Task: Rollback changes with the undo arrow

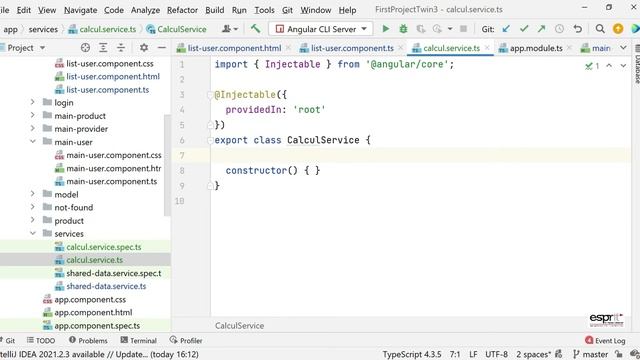Action: tap(577, 29)
